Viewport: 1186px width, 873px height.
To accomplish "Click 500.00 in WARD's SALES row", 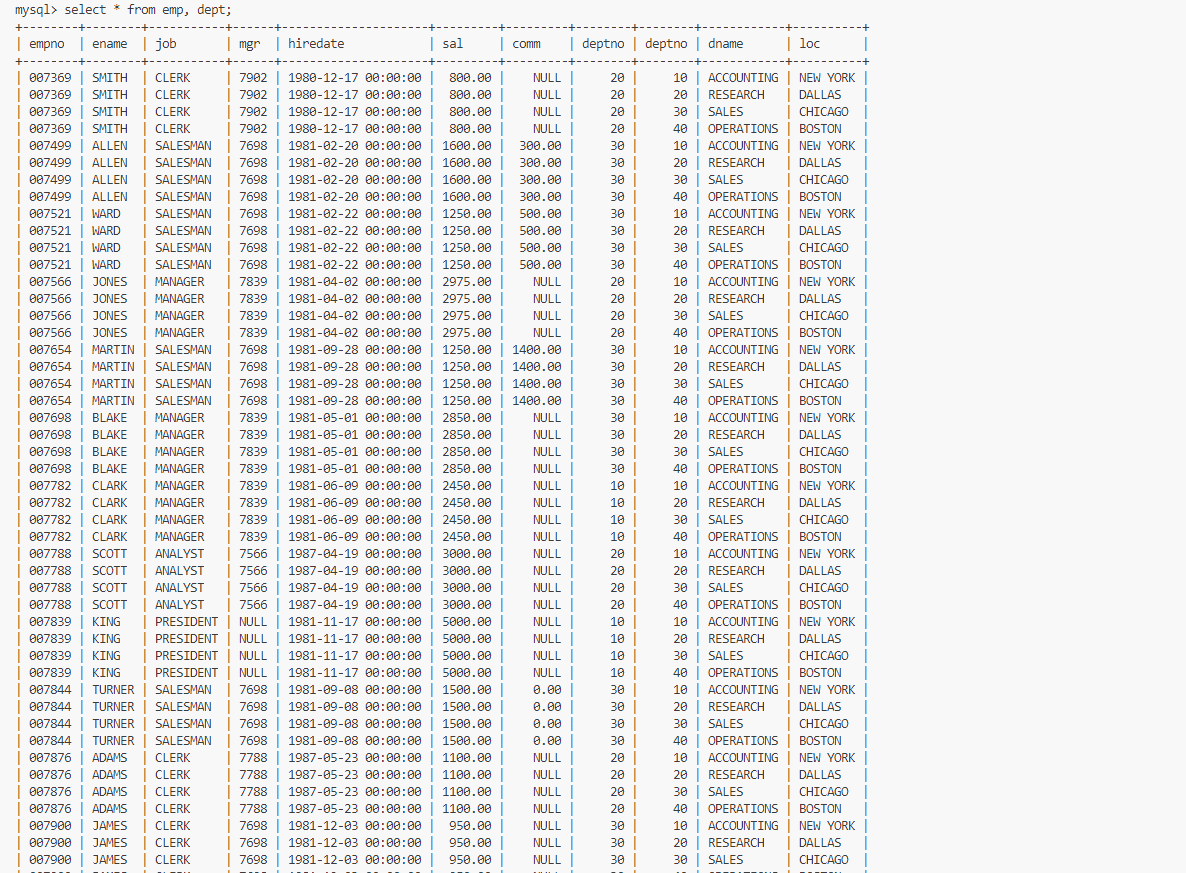I will [540, 248].
